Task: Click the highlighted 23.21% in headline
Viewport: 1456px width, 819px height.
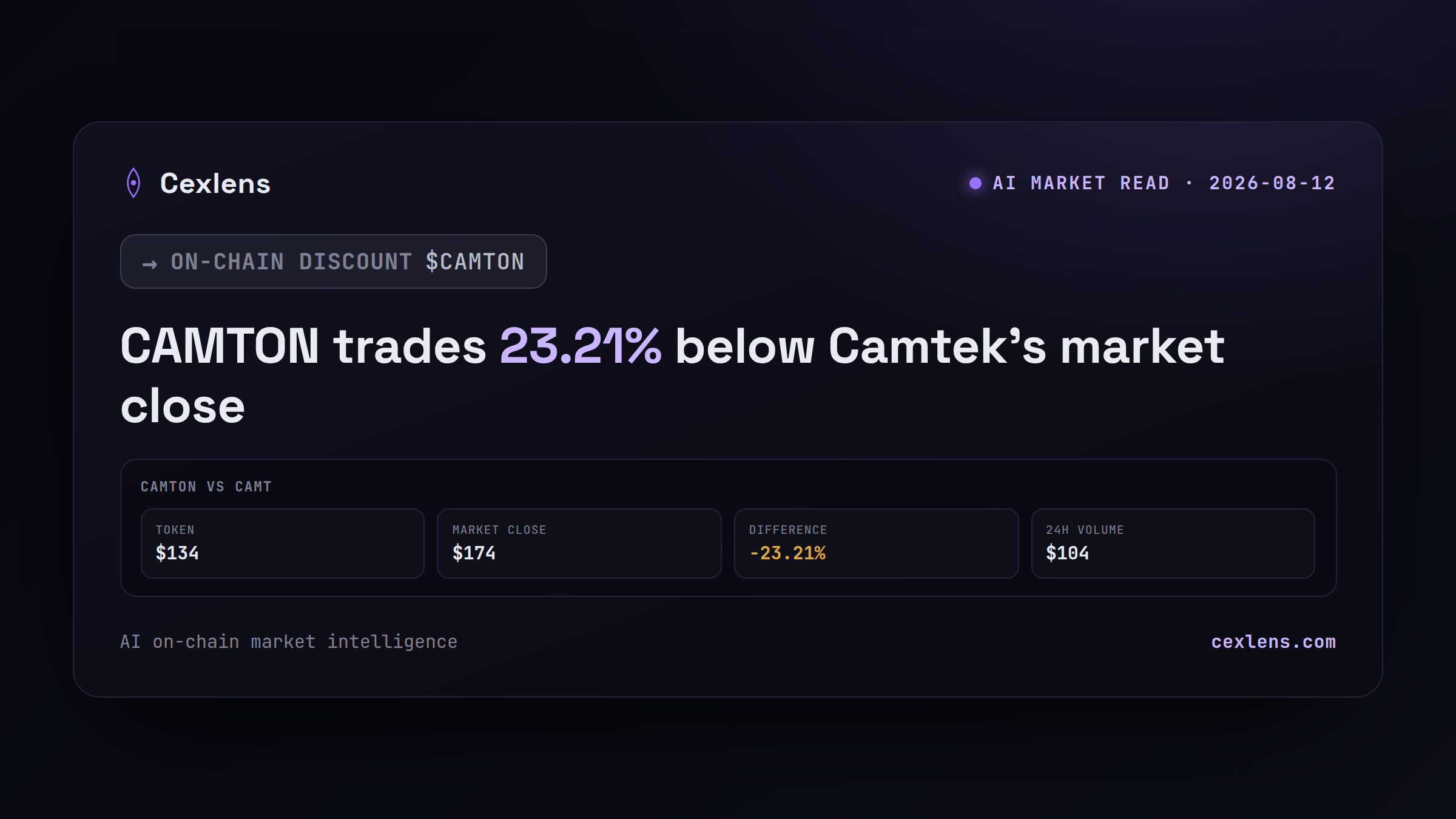Action: tap(581, 346)
